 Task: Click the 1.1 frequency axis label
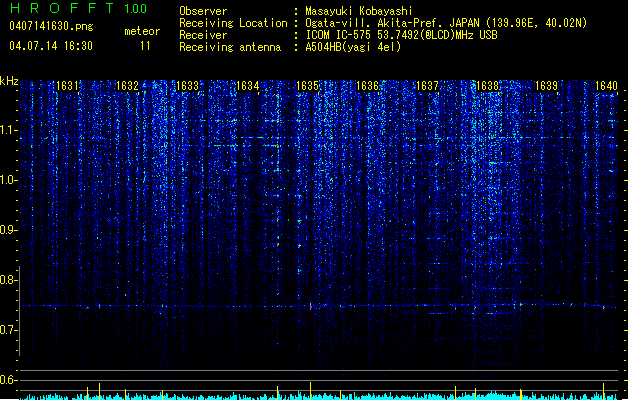(x=8, y=130)
